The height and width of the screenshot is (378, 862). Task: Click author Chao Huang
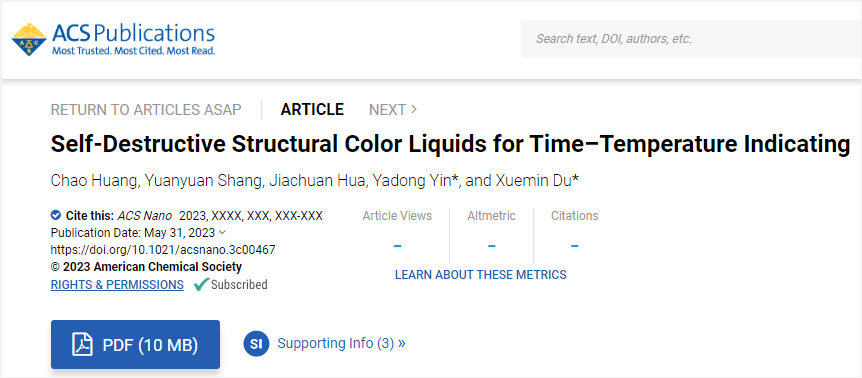tap(94, 181)
